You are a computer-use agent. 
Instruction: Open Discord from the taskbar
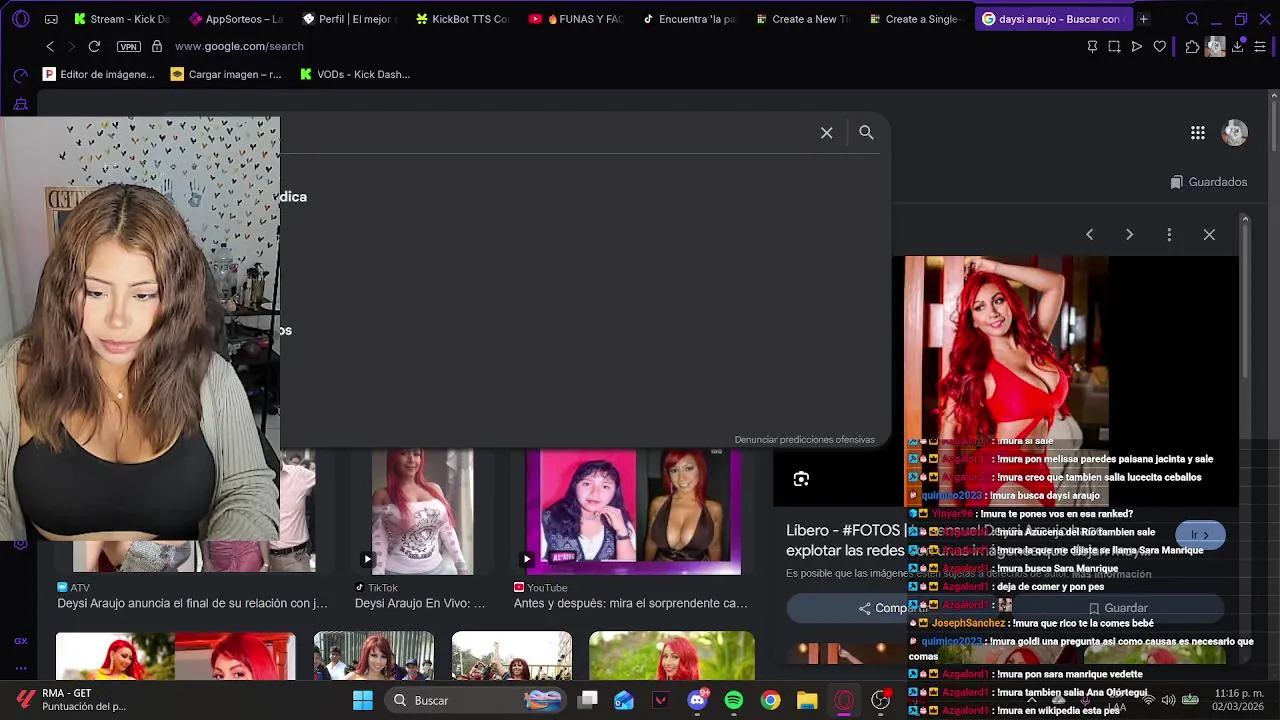697,700
